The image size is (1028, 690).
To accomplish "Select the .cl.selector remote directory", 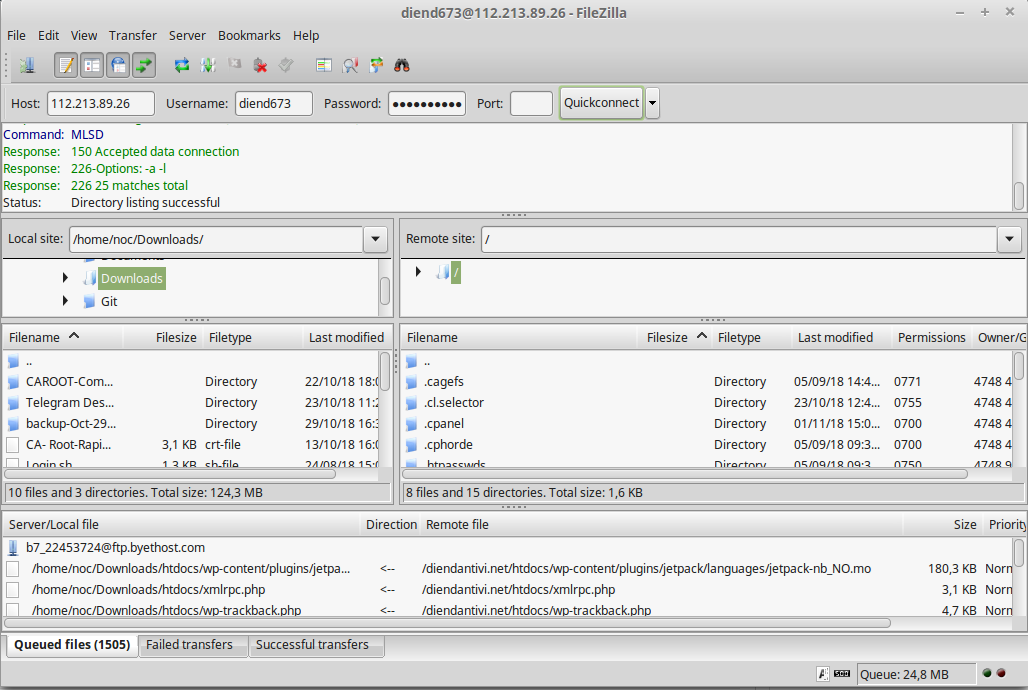I will coord(707,403).
